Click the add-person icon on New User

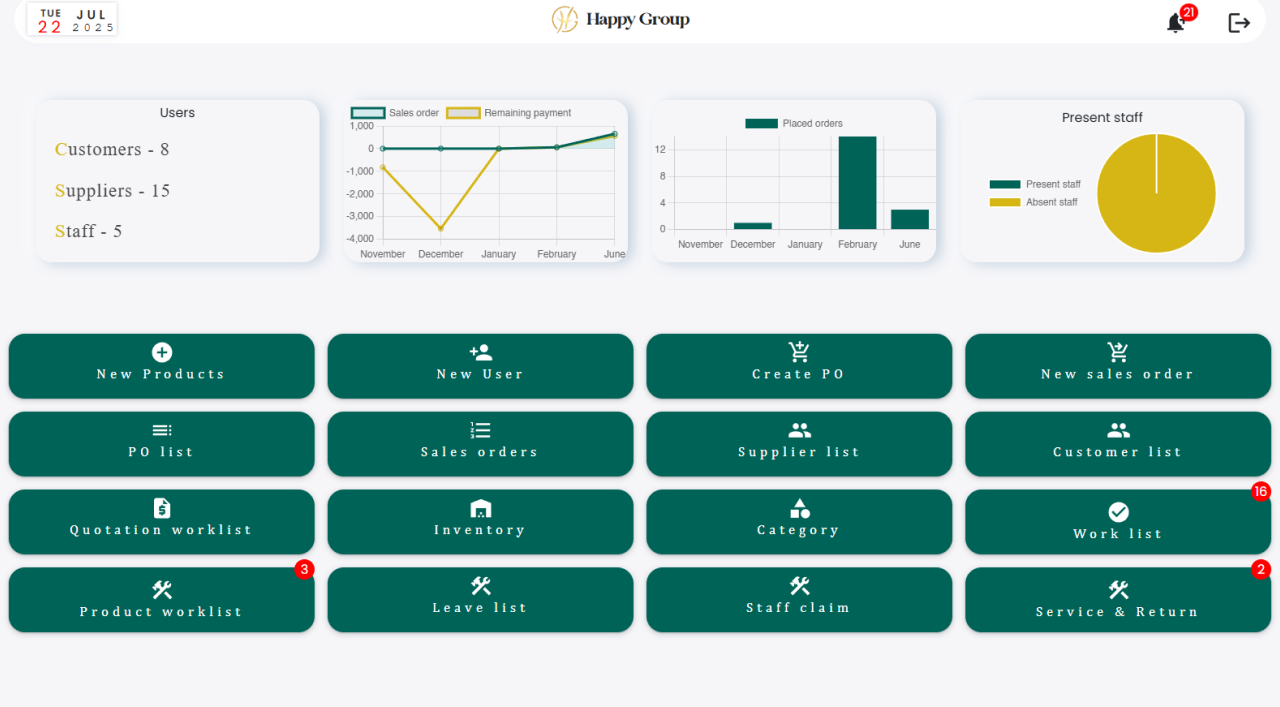(x=480, y=352)
